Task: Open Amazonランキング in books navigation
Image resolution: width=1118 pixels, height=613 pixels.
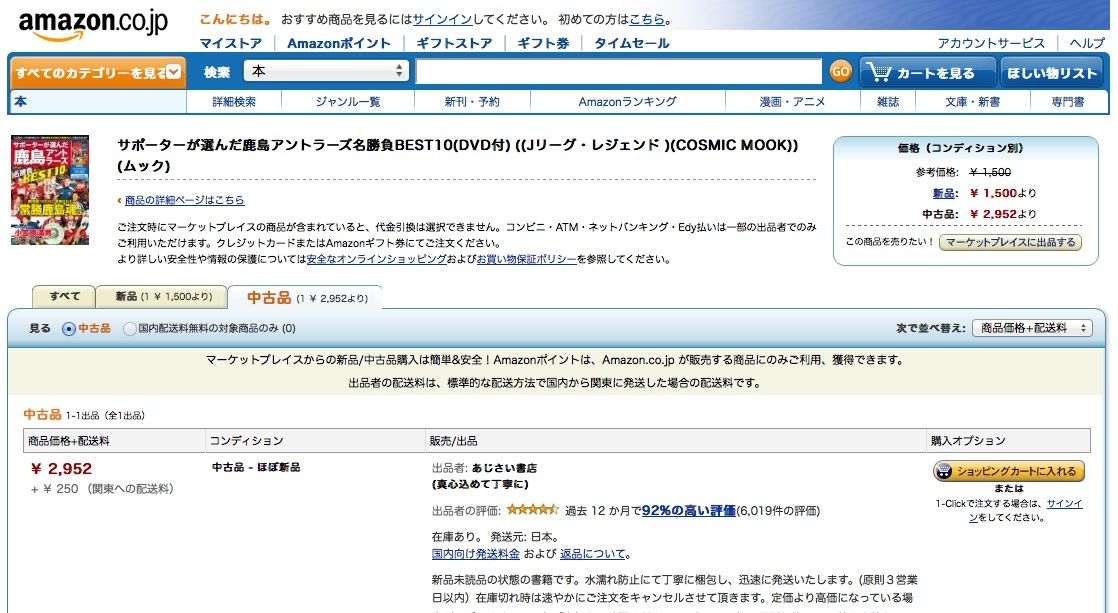Action: (627, 102)
